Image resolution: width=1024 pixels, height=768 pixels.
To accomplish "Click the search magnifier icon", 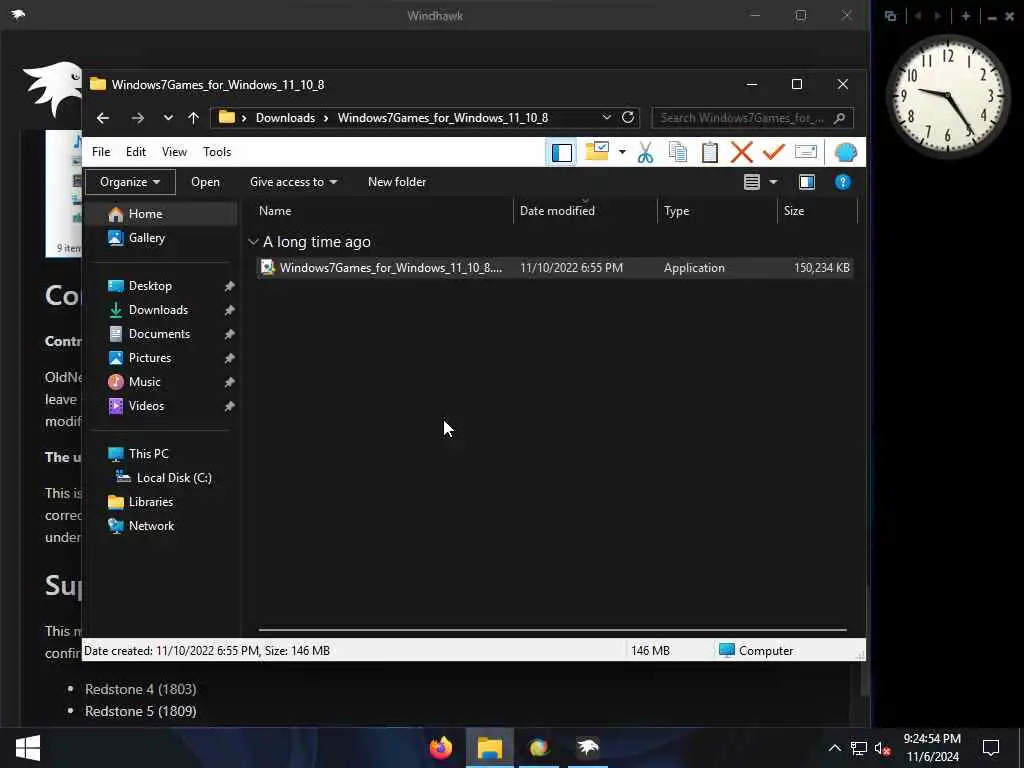I will (x=840, y=118).
